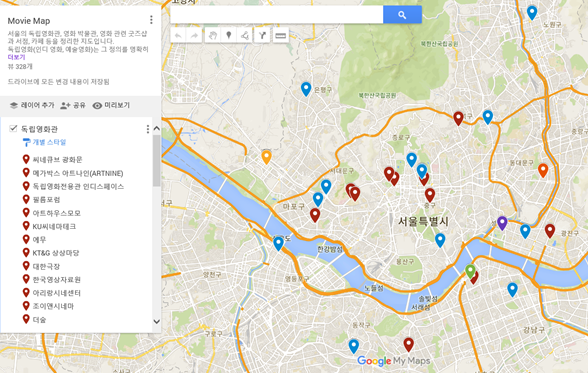Image resolution: width=588 pixels, height=373 pixels.
Task: Select the add directions tool
Action: coord(262,36)
